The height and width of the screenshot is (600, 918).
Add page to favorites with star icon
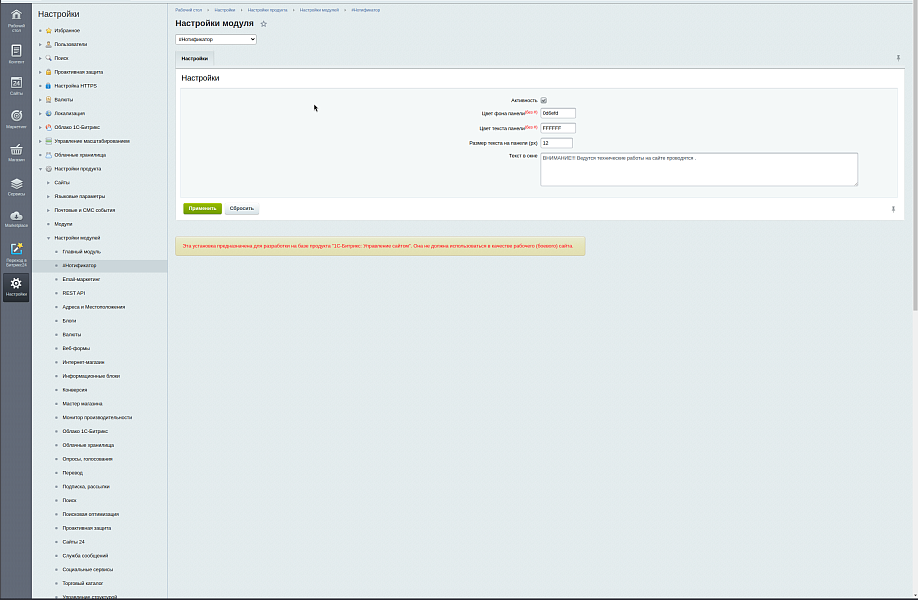coord(264,23)
